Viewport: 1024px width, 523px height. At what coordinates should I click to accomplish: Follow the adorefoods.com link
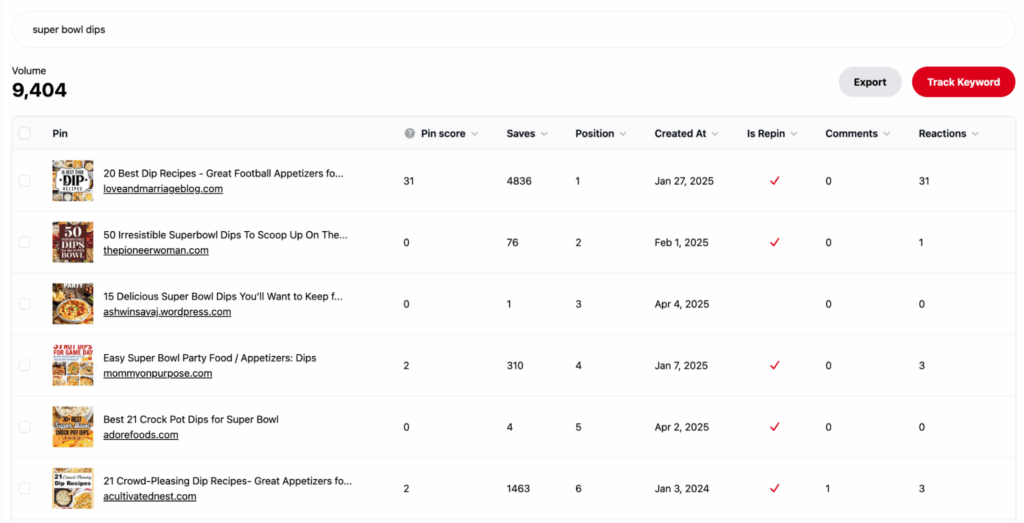140,435
